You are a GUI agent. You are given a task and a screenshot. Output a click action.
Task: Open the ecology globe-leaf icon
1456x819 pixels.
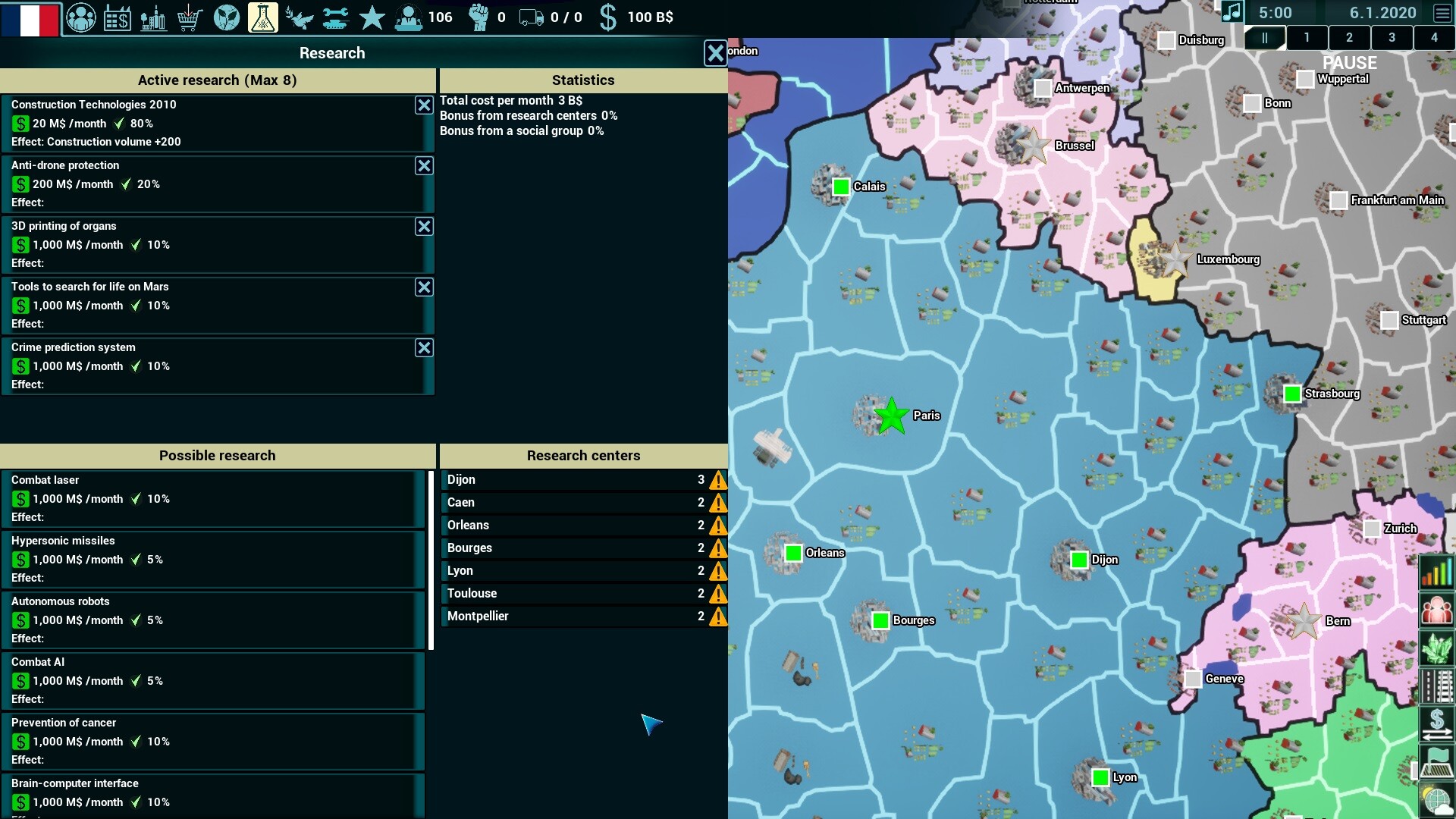click(226, 17)
